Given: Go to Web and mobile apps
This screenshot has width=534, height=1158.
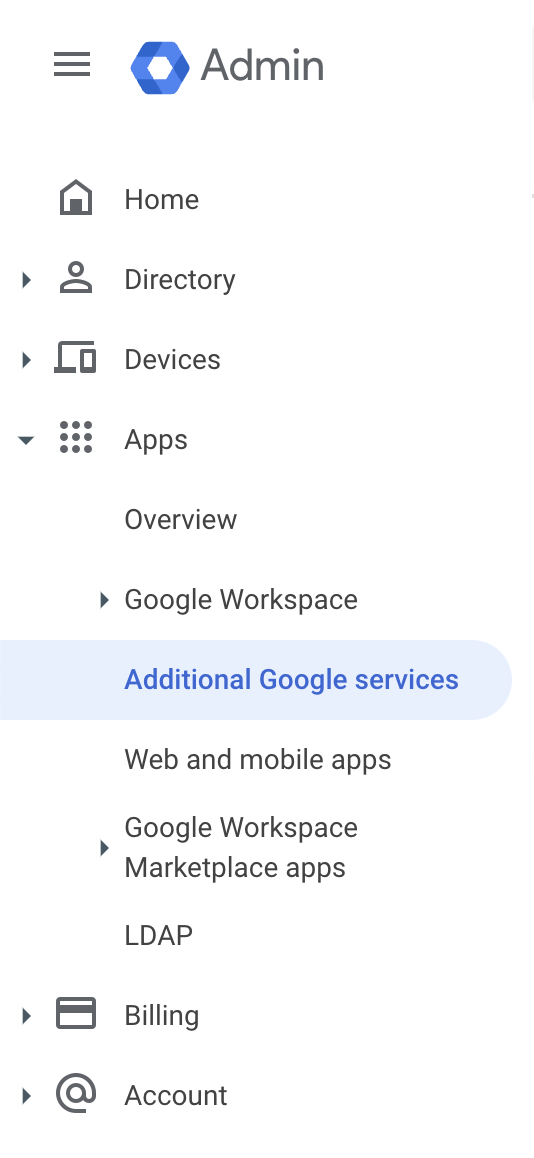Looking at the screenshot, I should pyautogui.click(x=258, y=759).
